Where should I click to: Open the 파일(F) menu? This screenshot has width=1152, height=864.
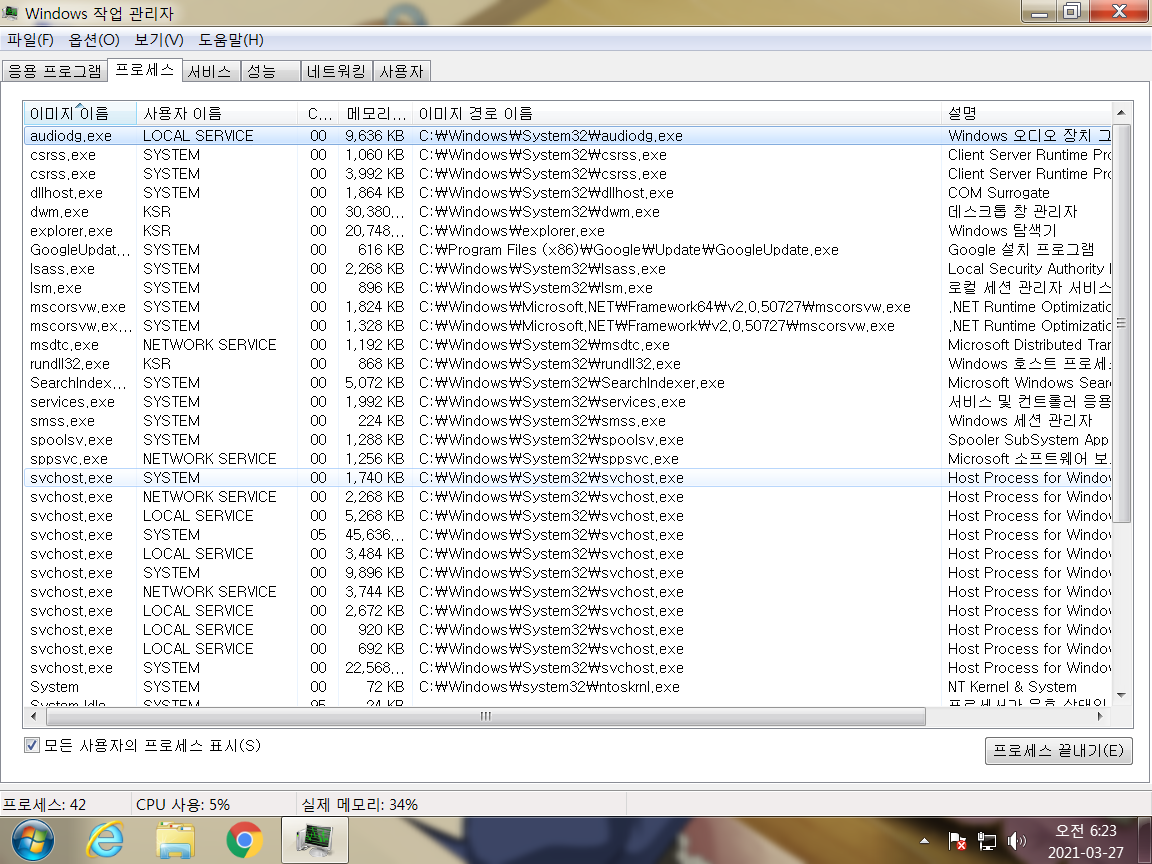[30, 40]
